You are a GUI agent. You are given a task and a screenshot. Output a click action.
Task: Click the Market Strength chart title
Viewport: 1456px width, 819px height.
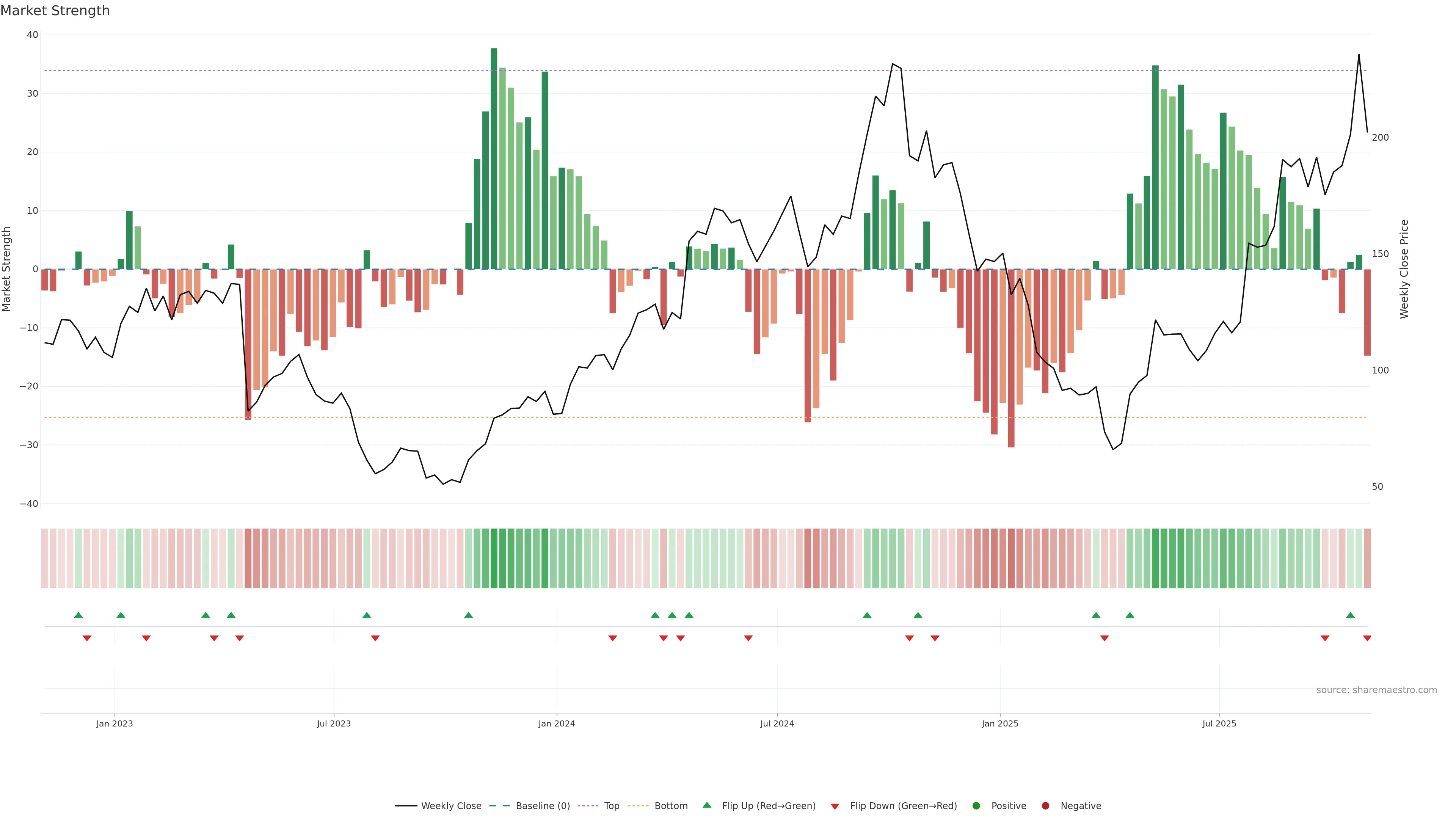(x=55, y=11)
